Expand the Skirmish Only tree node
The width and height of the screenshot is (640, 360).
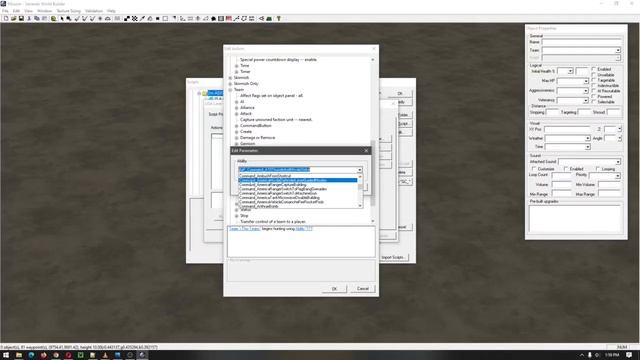point(231,84)
